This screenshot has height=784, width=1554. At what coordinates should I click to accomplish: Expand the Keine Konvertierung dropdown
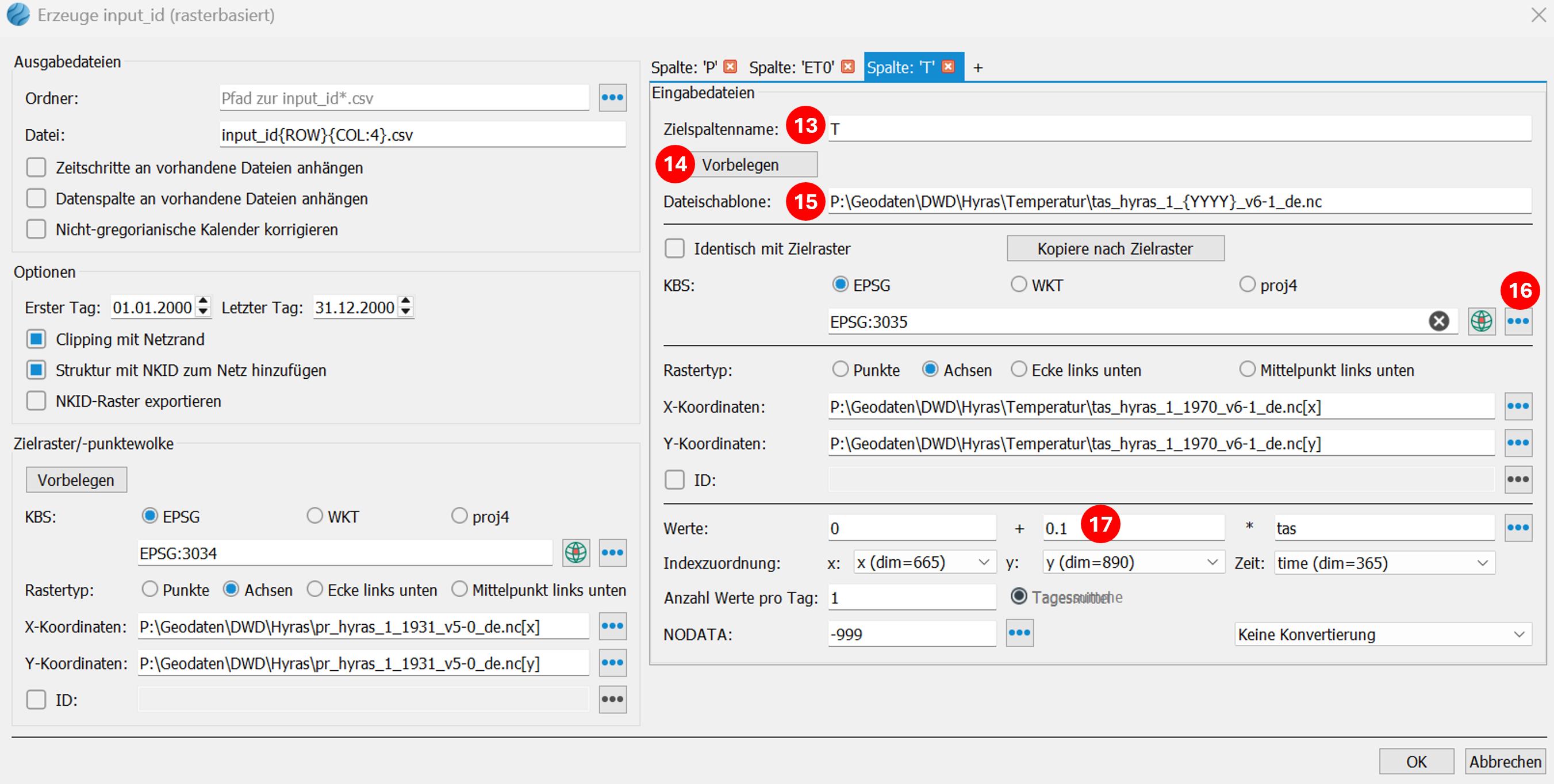pyautogui.click(x=1382, y=635)
